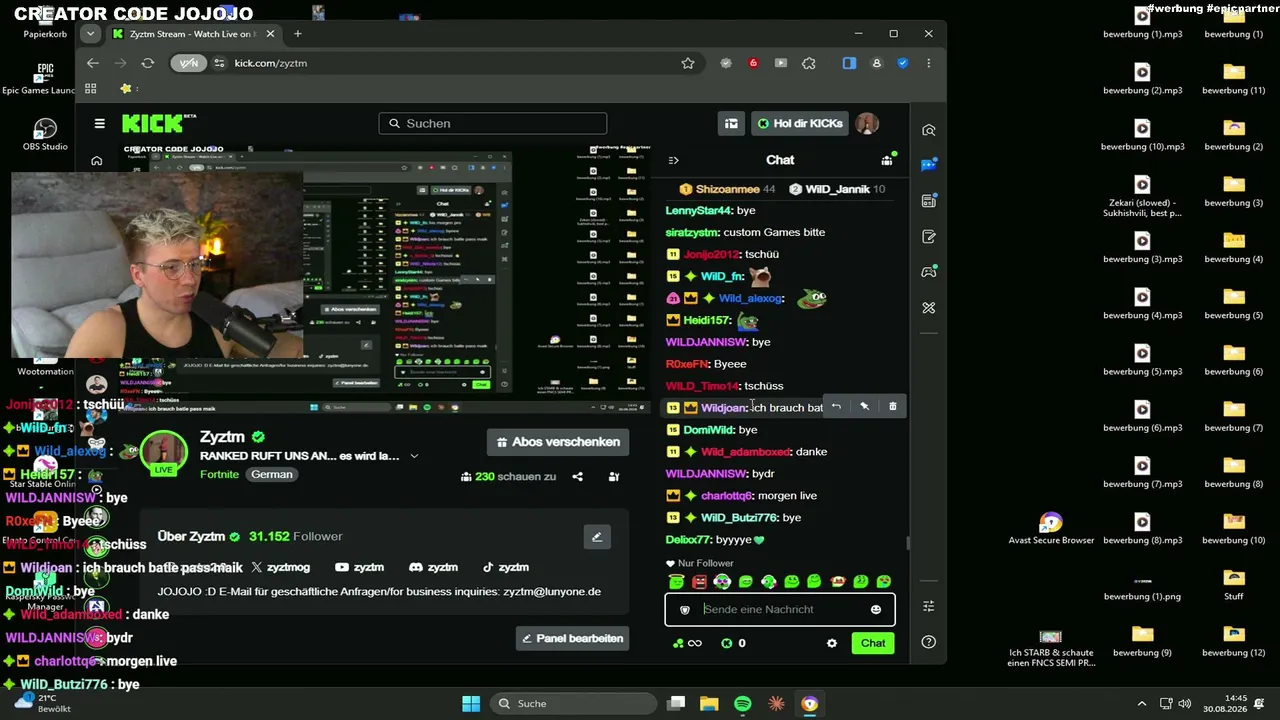
Task: Reload the kick.com page
Action: tap(148, 63)
